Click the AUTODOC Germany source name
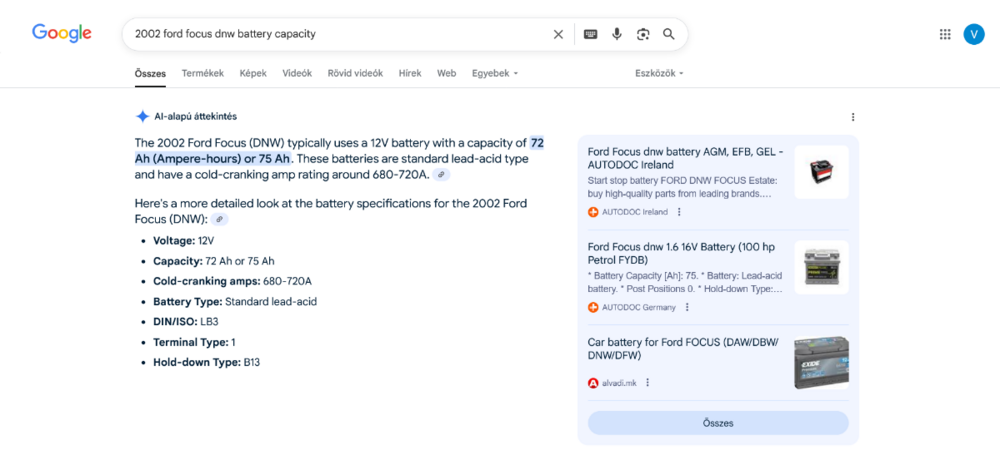 point(638,307)
